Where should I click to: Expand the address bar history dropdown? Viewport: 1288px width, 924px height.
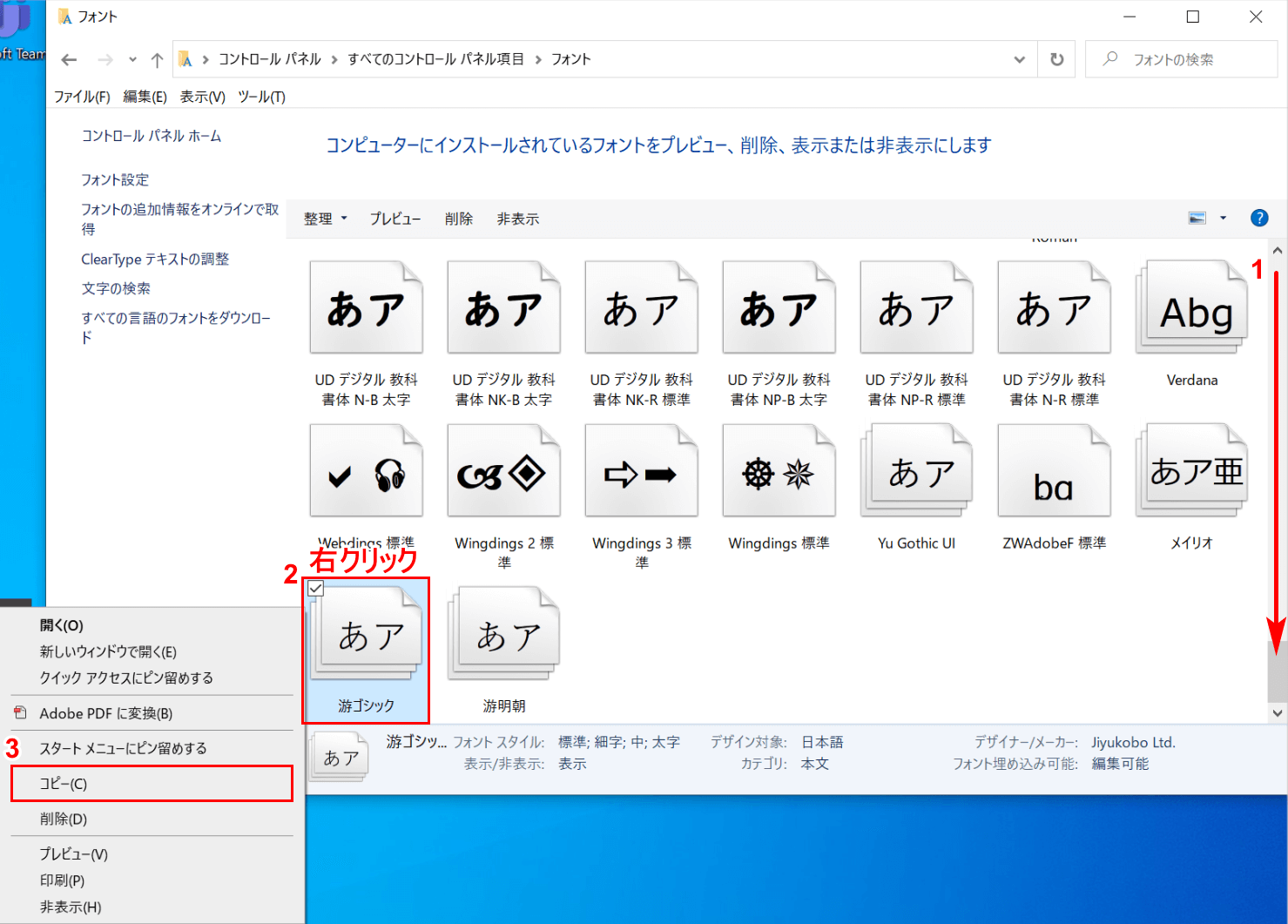pyautogui.click(x=1020, y=59)
